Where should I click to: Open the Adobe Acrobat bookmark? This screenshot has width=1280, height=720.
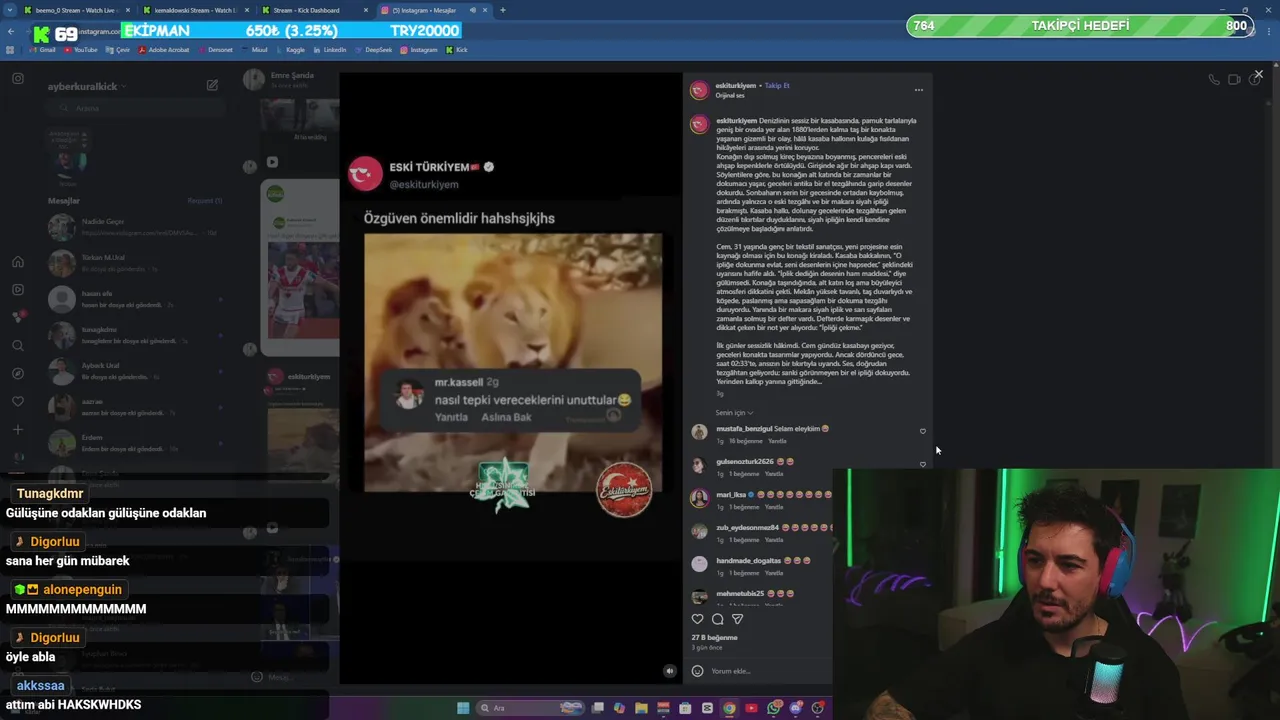tap(164, 49)
